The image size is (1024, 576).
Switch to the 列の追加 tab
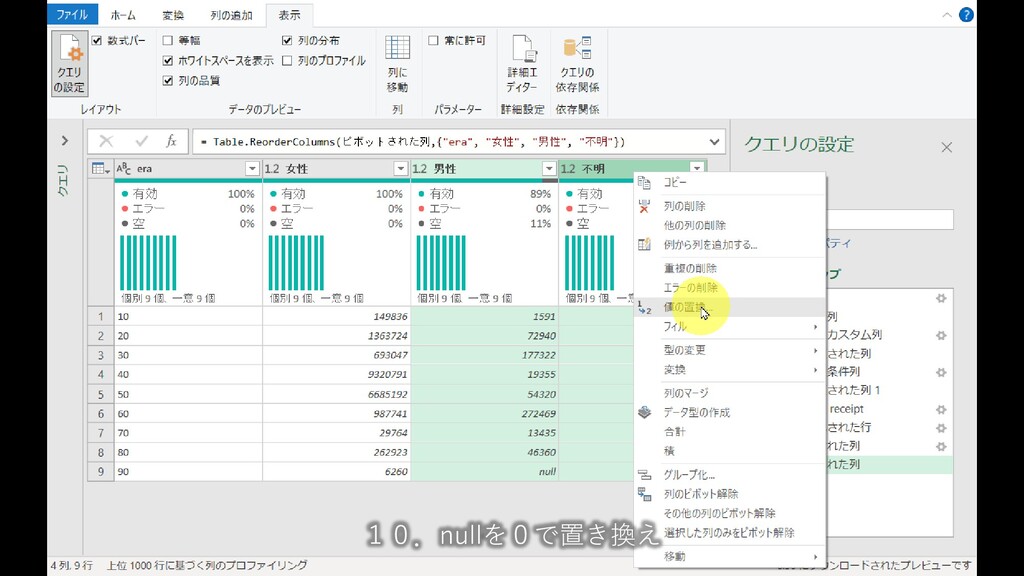coord(231,15)
